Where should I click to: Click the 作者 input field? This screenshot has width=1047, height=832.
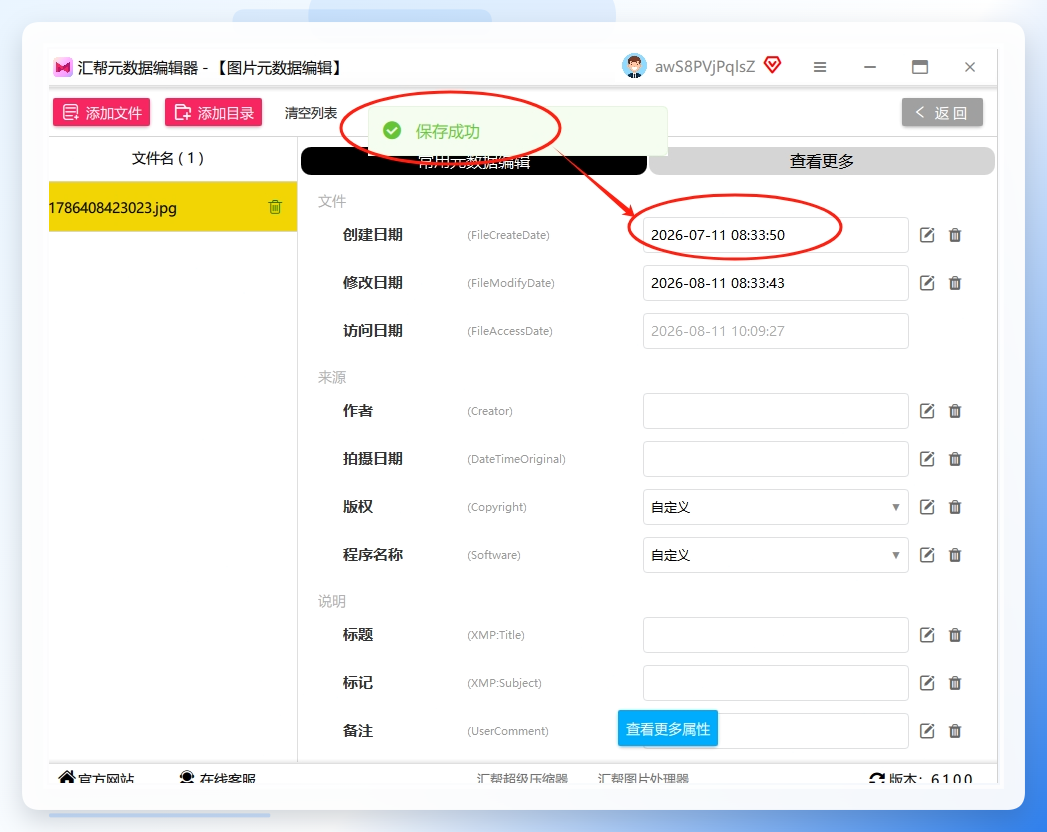(775, 411)
